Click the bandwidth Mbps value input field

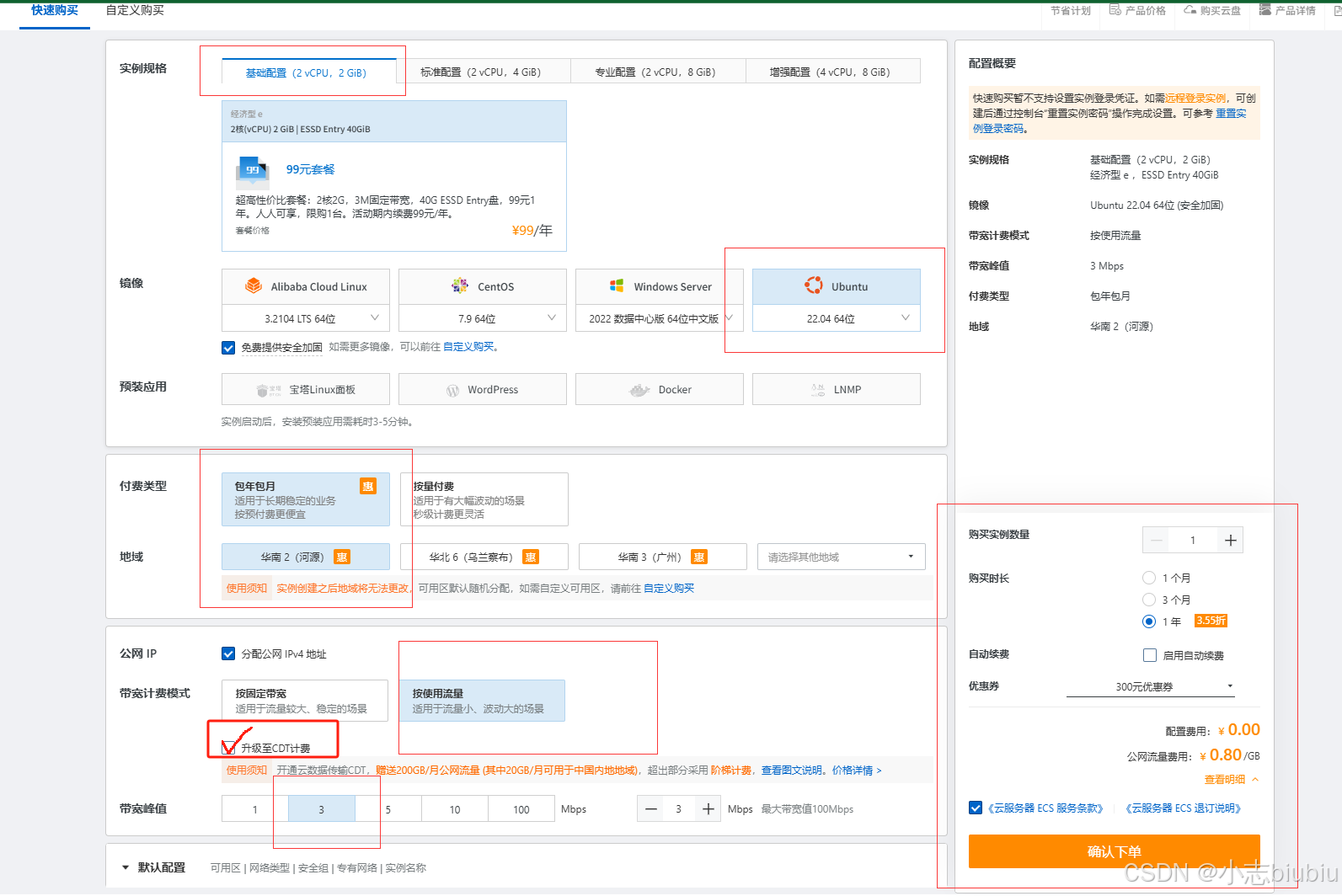679,809
